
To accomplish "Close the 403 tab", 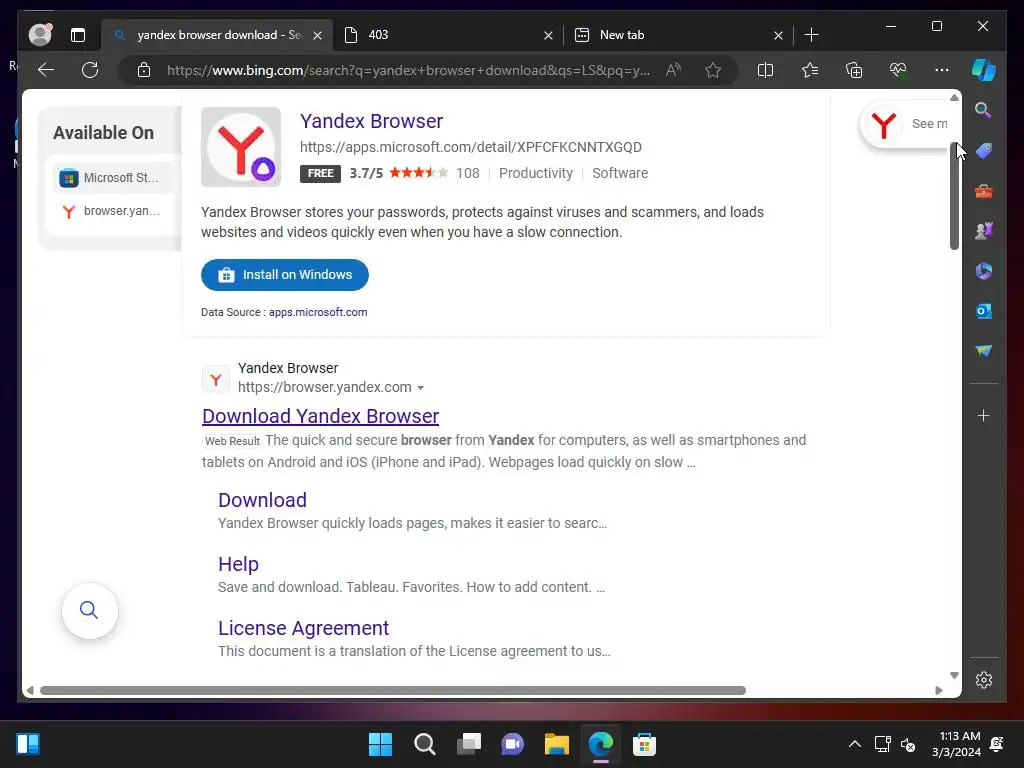I will tap(548, 35).
